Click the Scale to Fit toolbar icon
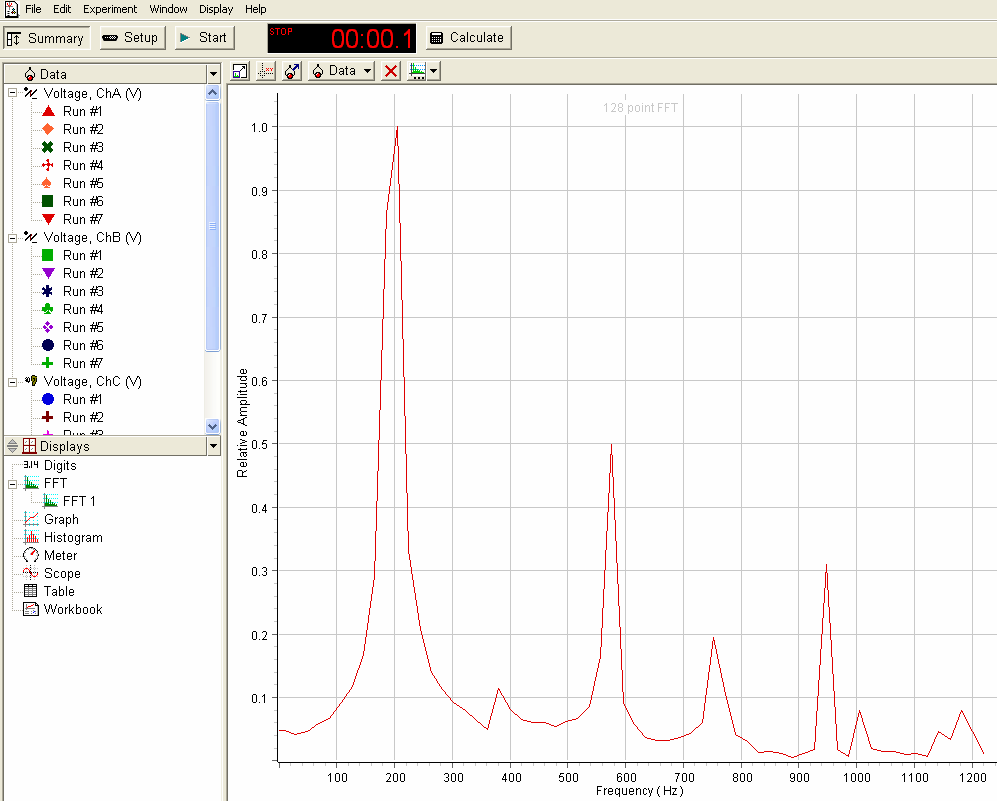 pos(240,71)
